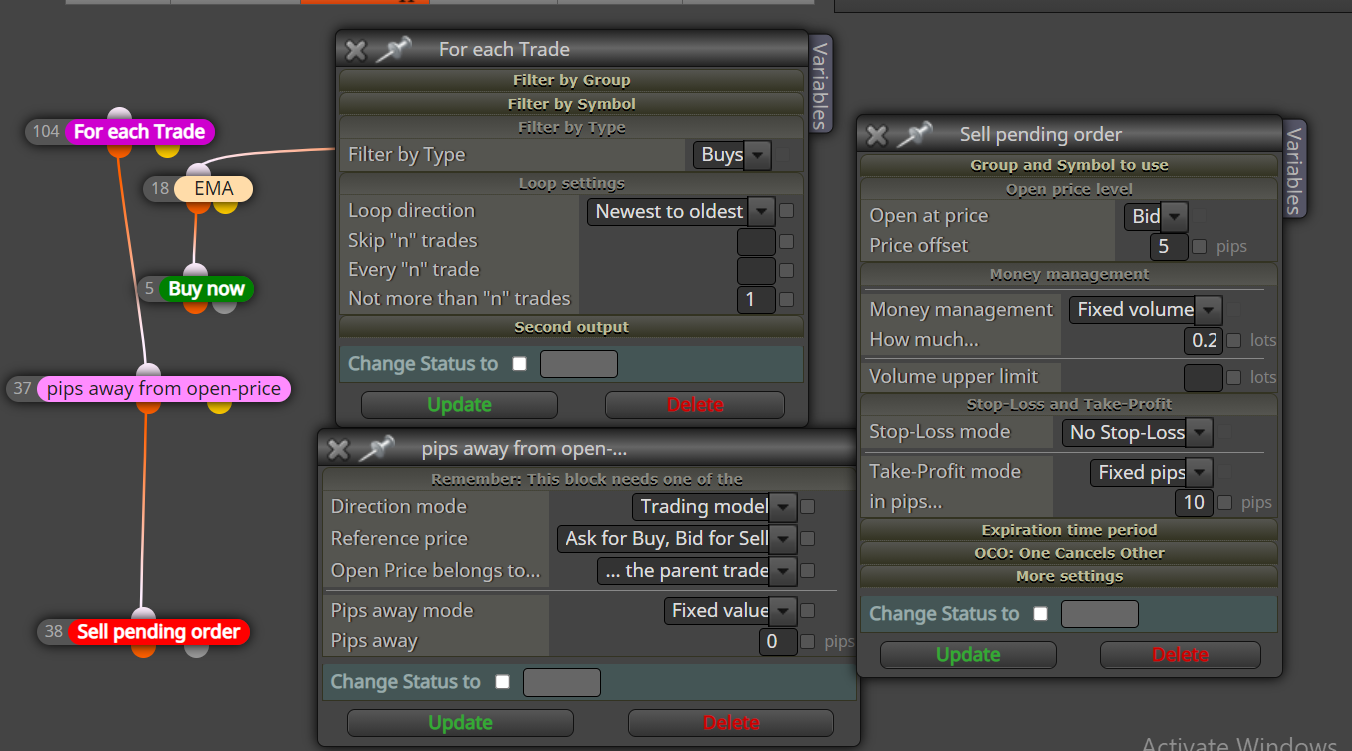The width and height of the screenshot is (1352, 751).
Task: Open Variables tab of For each Trade panel
Action: pos(819,85)
